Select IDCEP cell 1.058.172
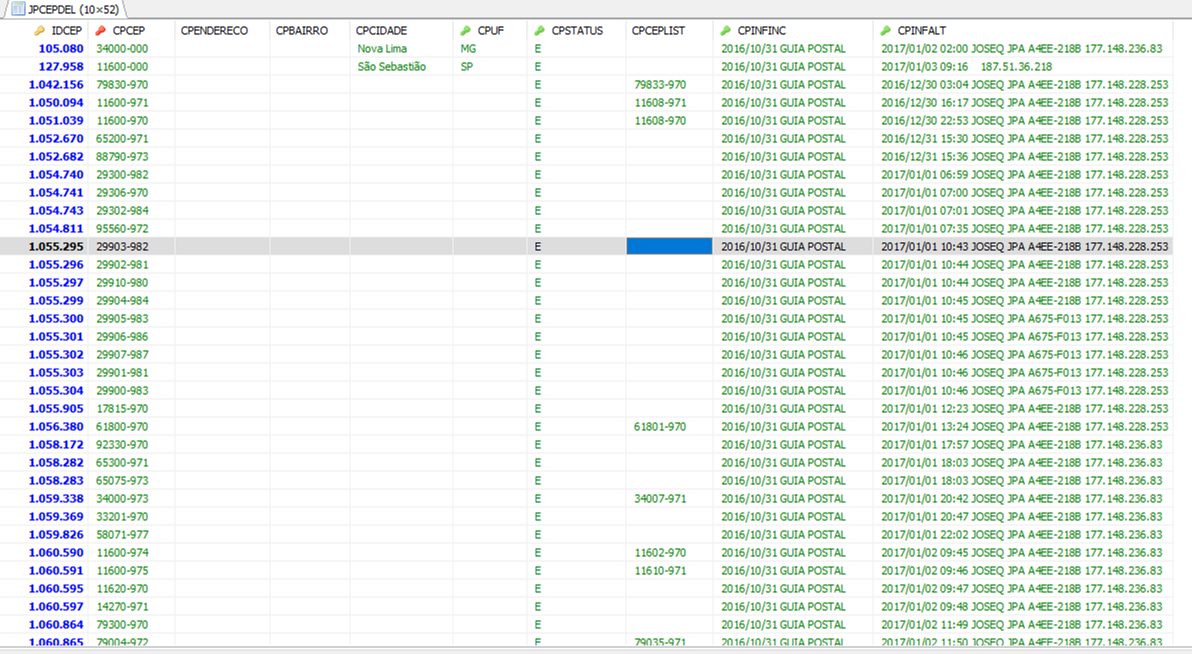 pyautogui.click(x=56, y=445)
